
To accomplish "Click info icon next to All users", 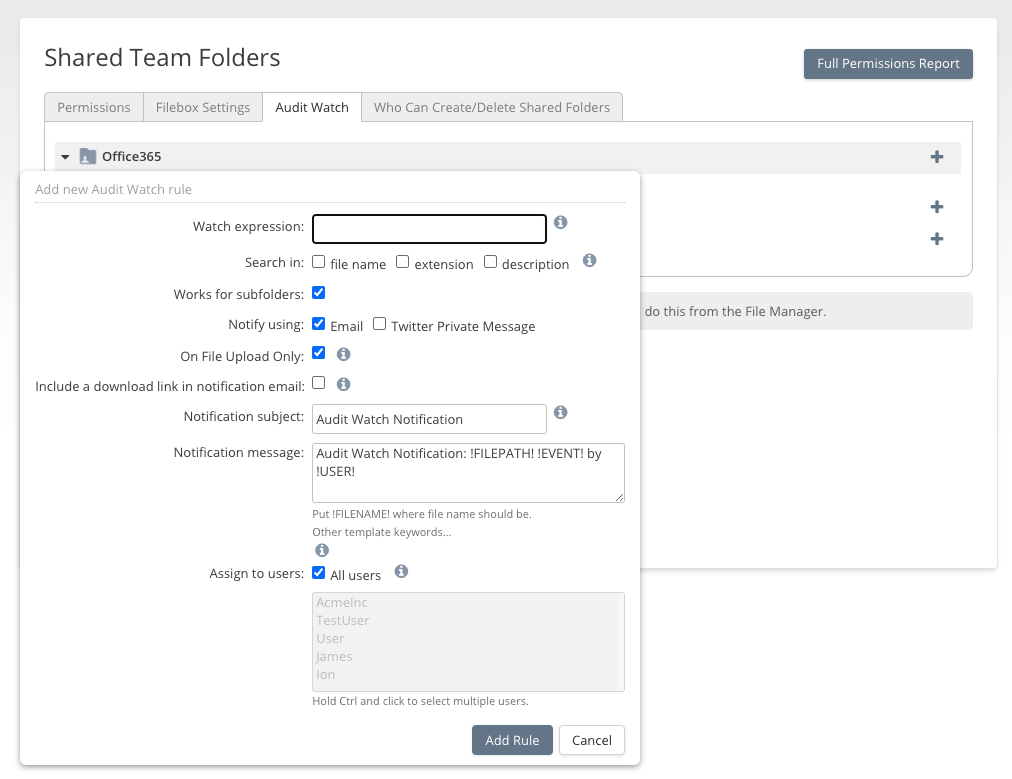I will (x=401, y=572).
